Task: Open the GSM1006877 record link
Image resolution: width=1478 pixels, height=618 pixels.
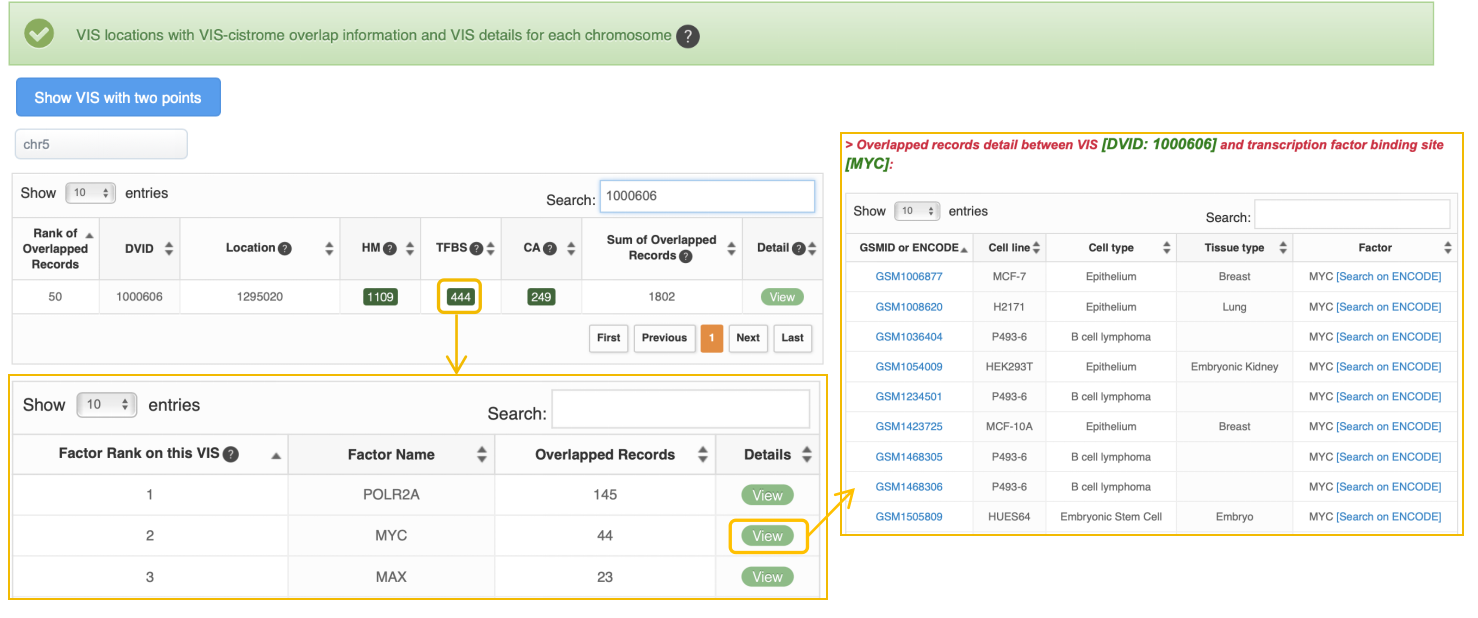Action: click(908, 277)
